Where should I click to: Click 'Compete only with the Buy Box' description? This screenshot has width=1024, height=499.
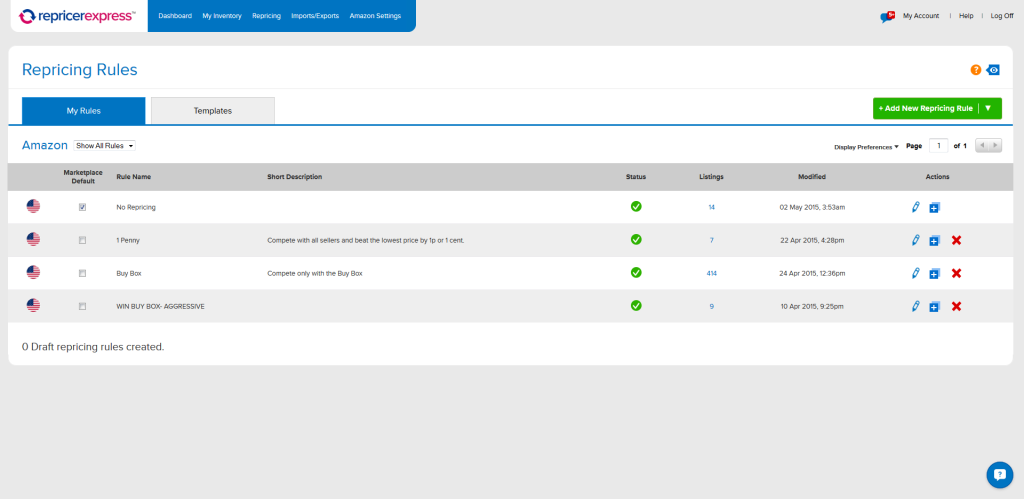315,274
